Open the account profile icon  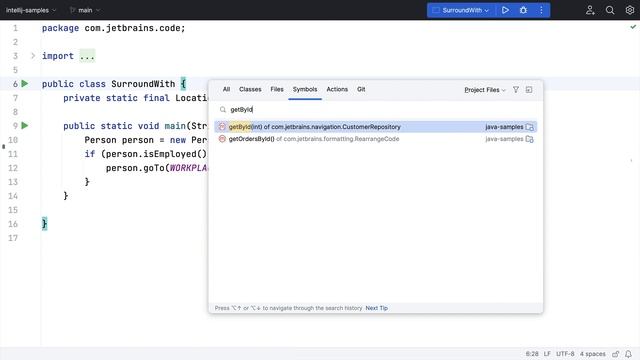(590, 10)
